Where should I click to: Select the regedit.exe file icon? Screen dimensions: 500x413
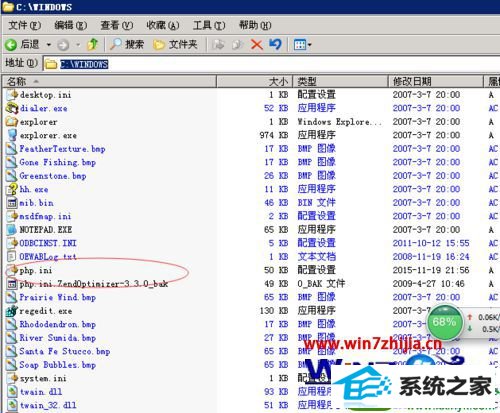(12, 311)
